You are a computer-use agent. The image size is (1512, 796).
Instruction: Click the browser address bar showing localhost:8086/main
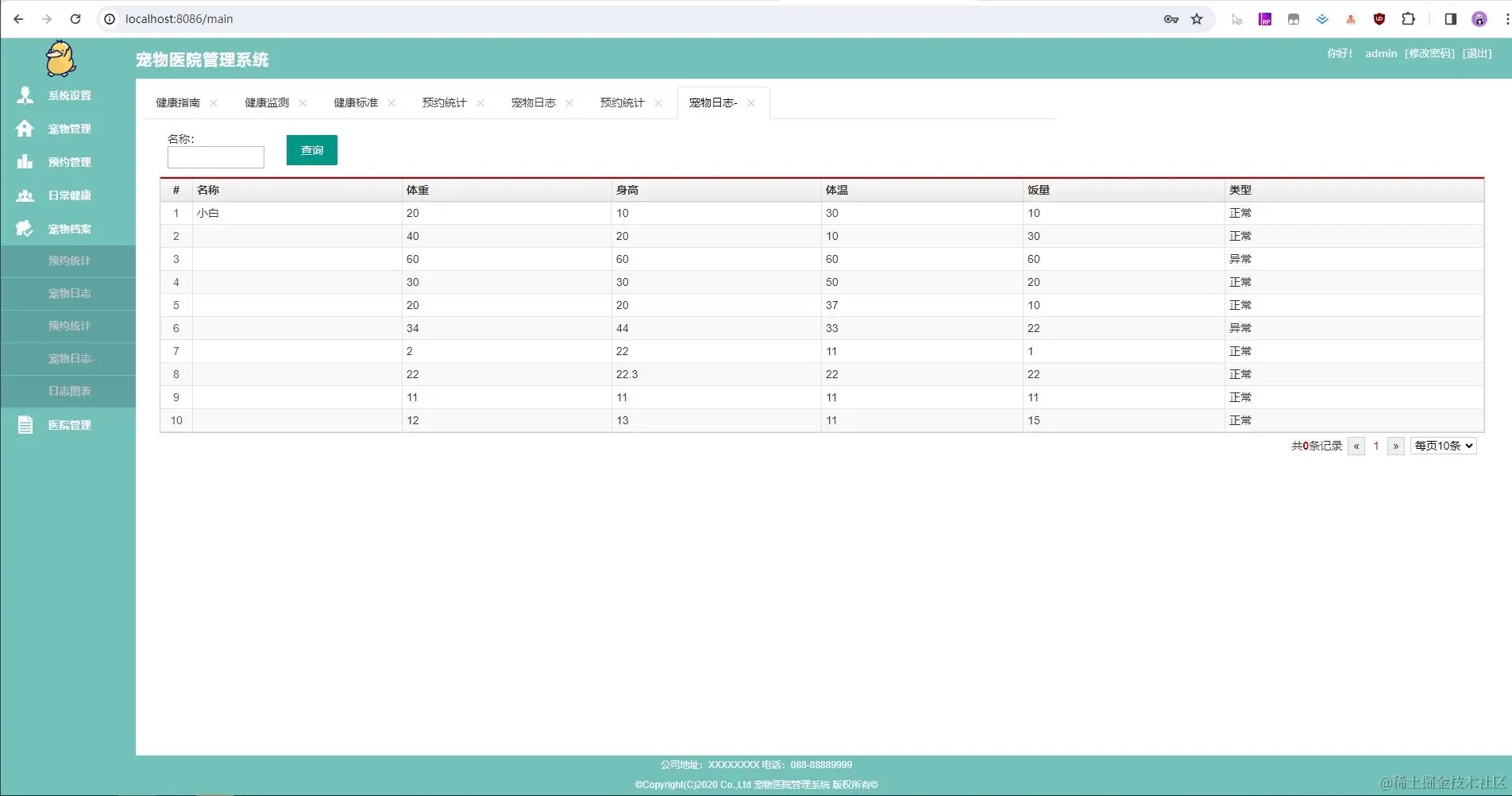[635, 19]
